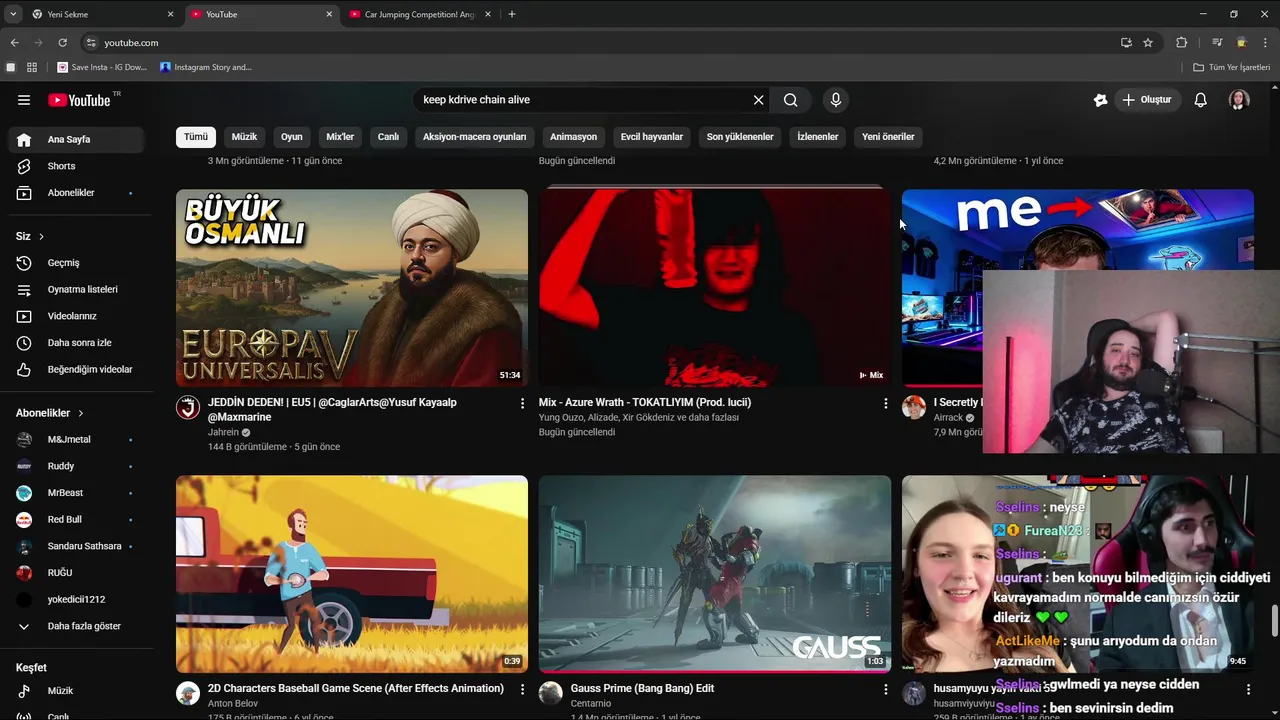Click Airrack channel avatar
Image resolution: width=1280 pixels, height=720 pixels.
point(914,407)
